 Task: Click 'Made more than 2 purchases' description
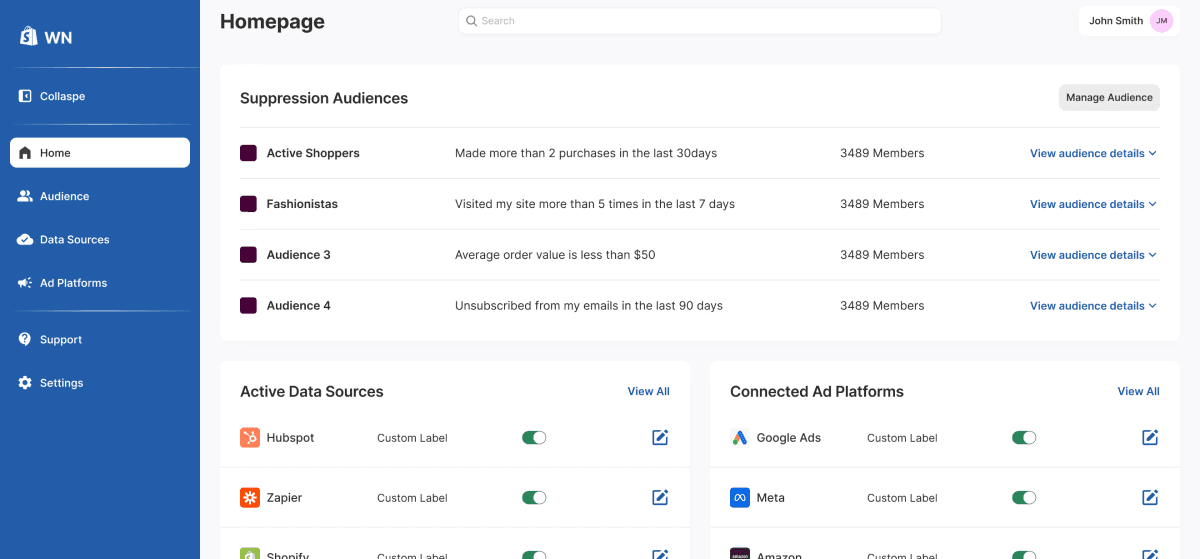tap(586, 153)
